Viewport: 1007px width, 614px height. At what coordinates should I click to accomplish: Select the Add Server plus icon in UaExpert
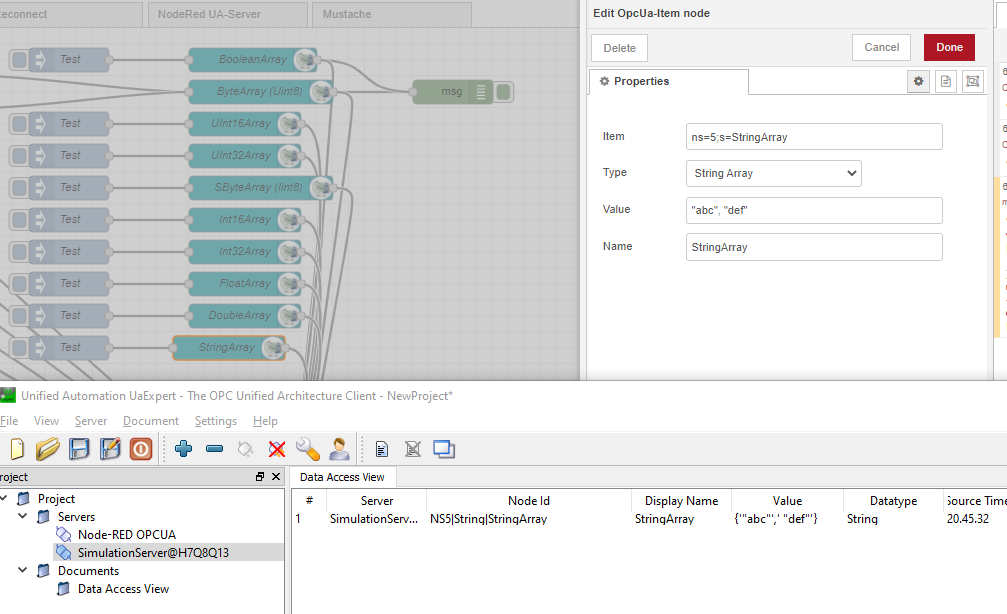tap(183, 448)
